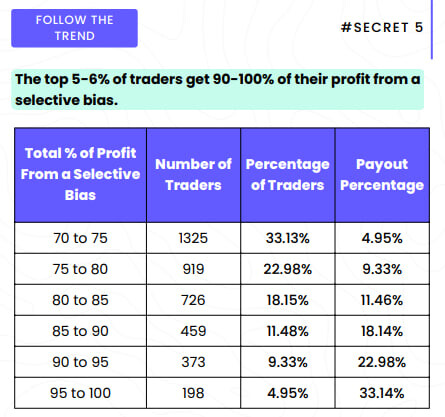Select the 70 to 75 row cell
This screenshot has width=445, height=417.
80,238
